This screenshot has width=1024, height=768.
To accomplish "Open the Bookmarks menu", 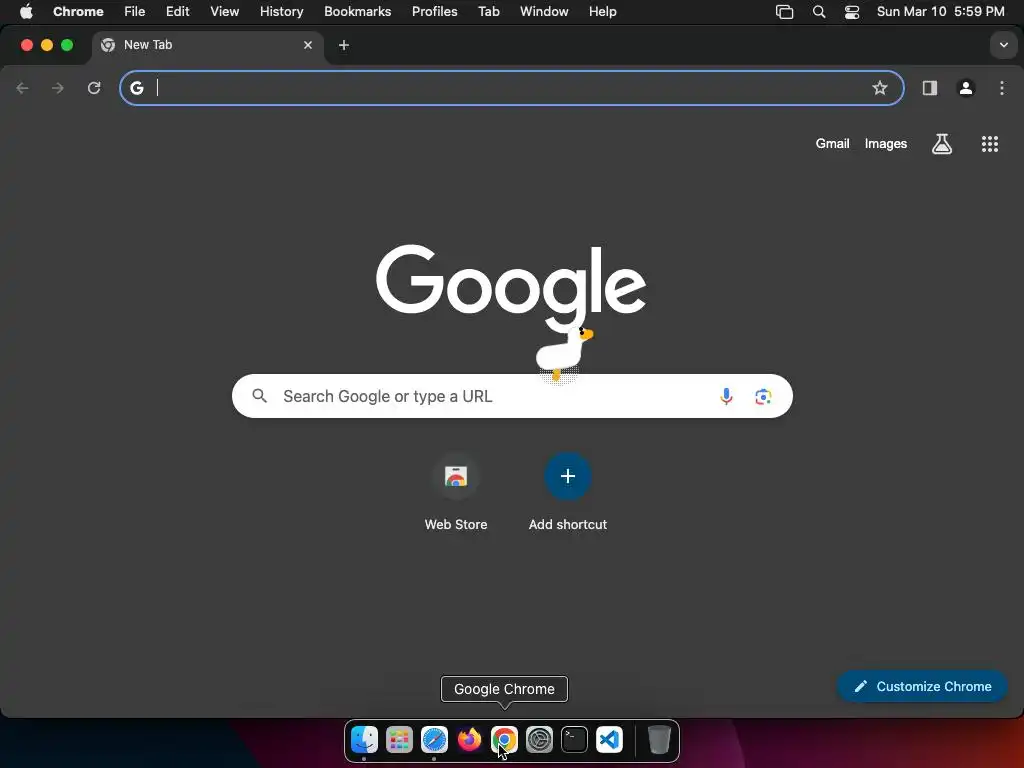I will 357,12.
